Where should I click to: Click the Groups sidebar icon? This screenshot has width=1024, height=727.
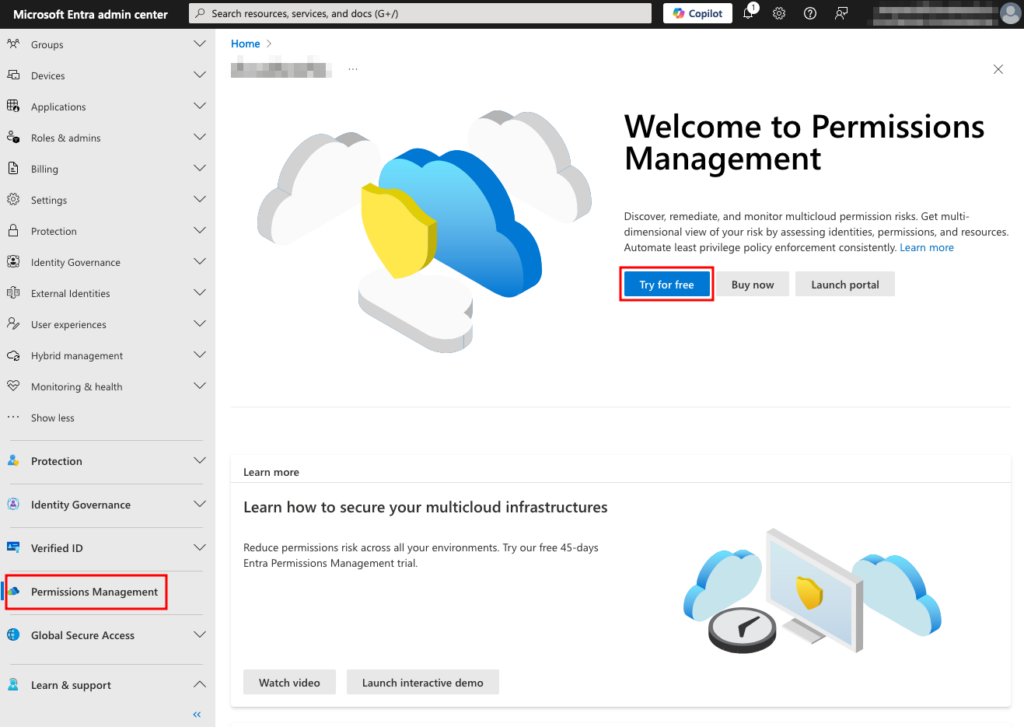[13, 44]
